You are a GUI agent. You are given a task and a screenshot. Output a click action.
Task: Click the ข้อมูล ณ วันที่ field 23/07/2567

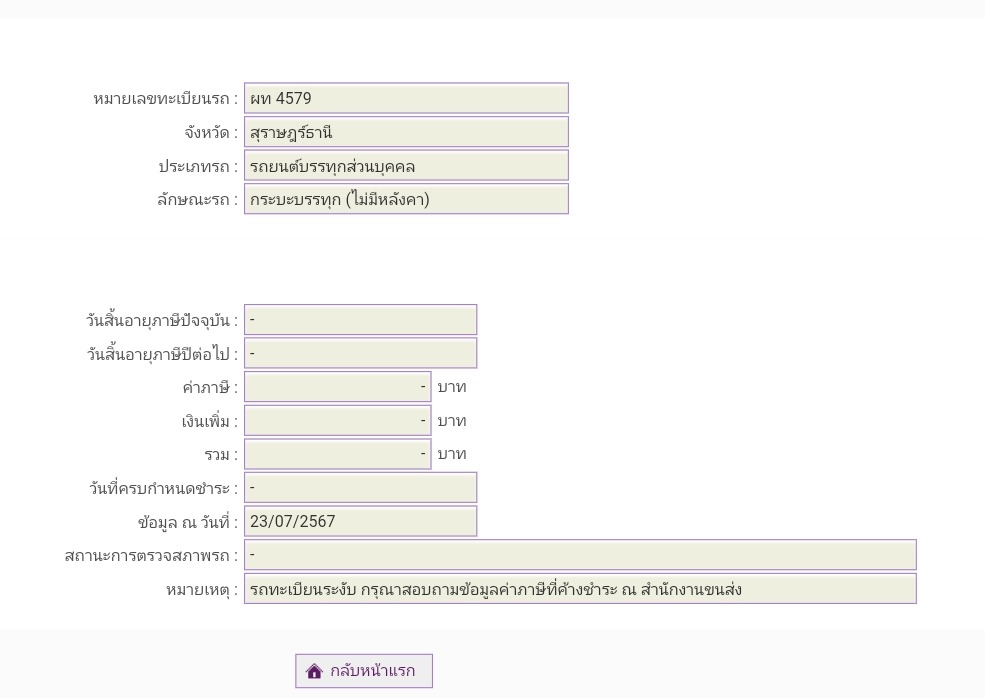click(361, 521)
